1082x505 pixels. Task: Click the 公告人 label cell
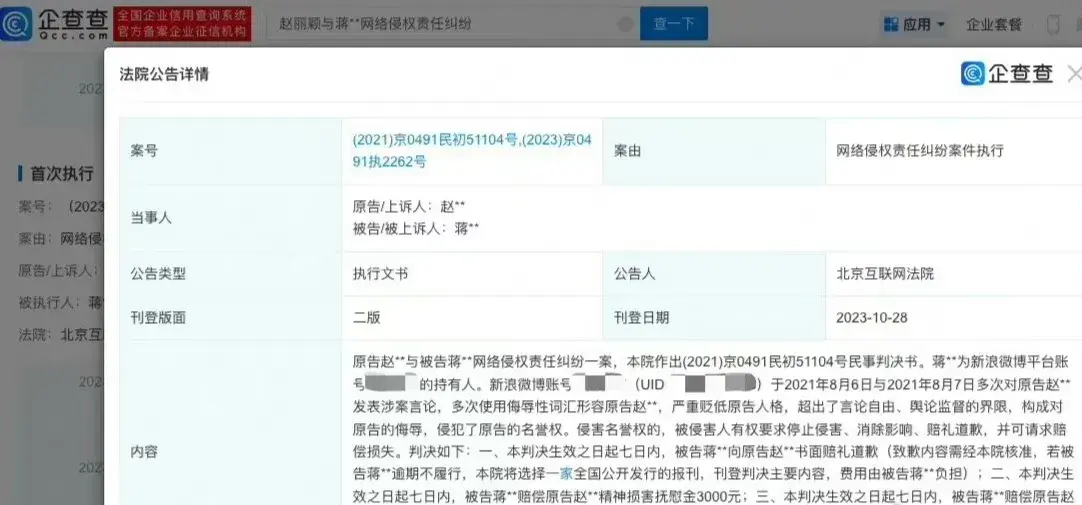(714, 274)
